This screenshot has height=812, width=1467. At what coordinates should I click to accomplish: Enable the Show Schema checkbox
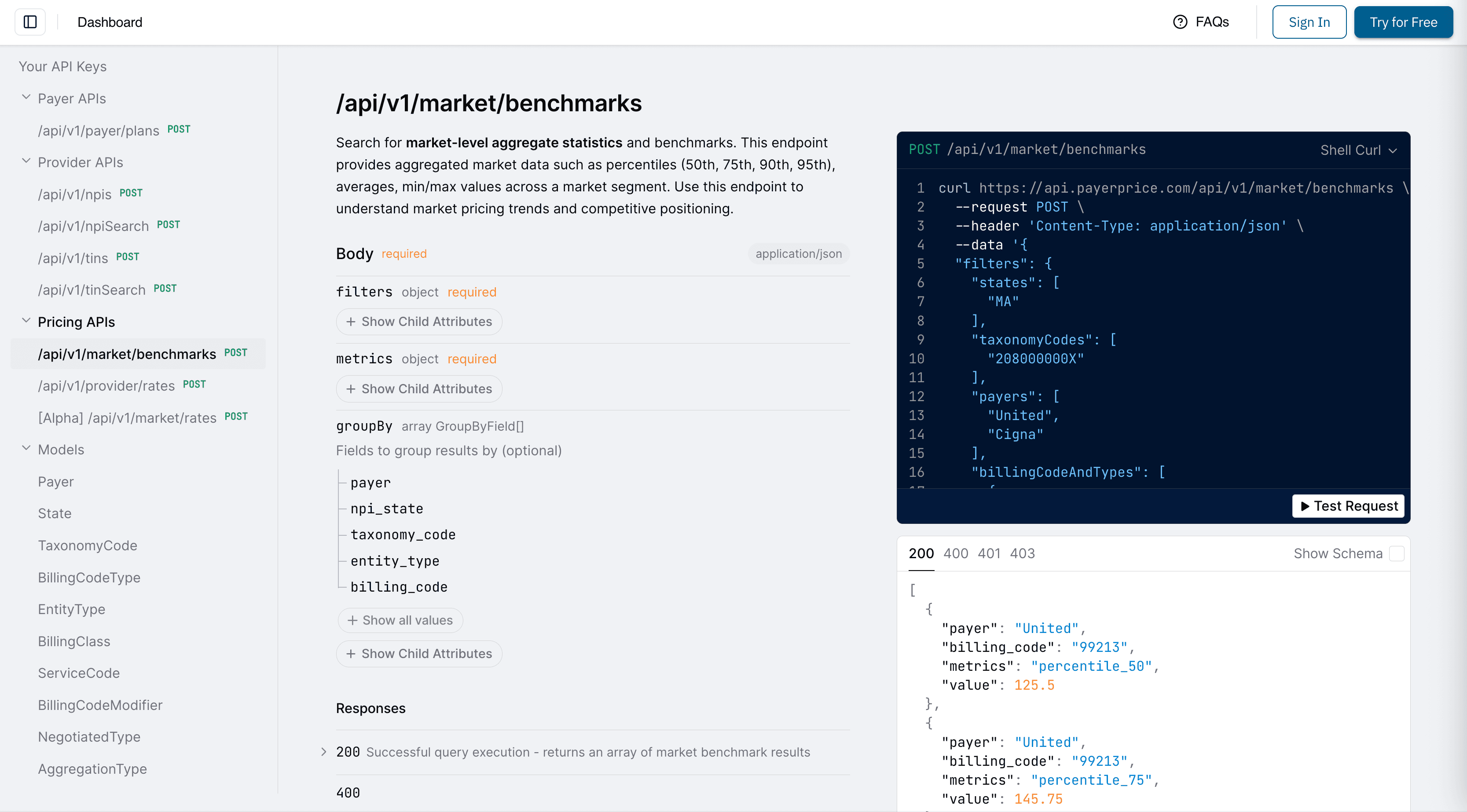pos(1397,553)
